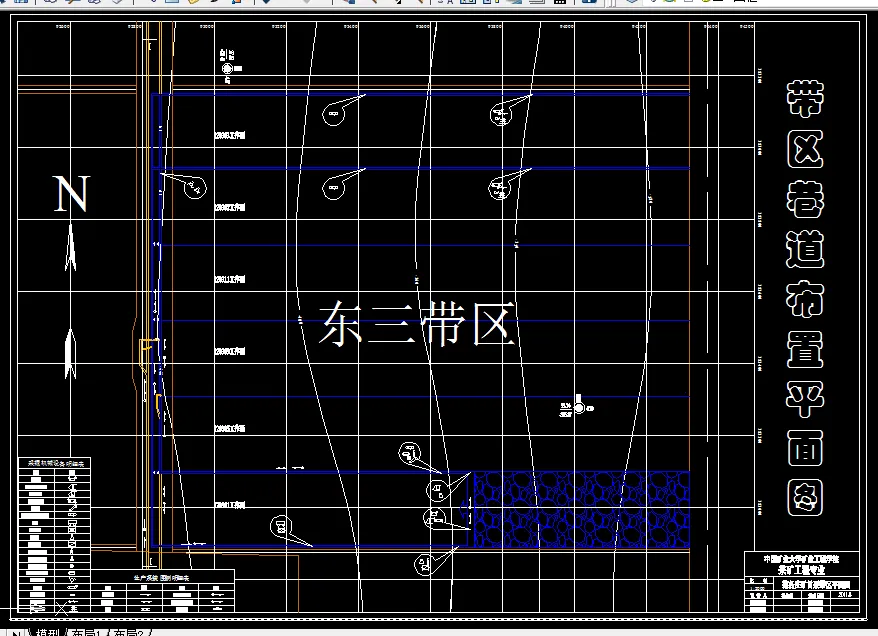
Task: Select the 道 character of vertical title
Action: [x=805, y=249]
